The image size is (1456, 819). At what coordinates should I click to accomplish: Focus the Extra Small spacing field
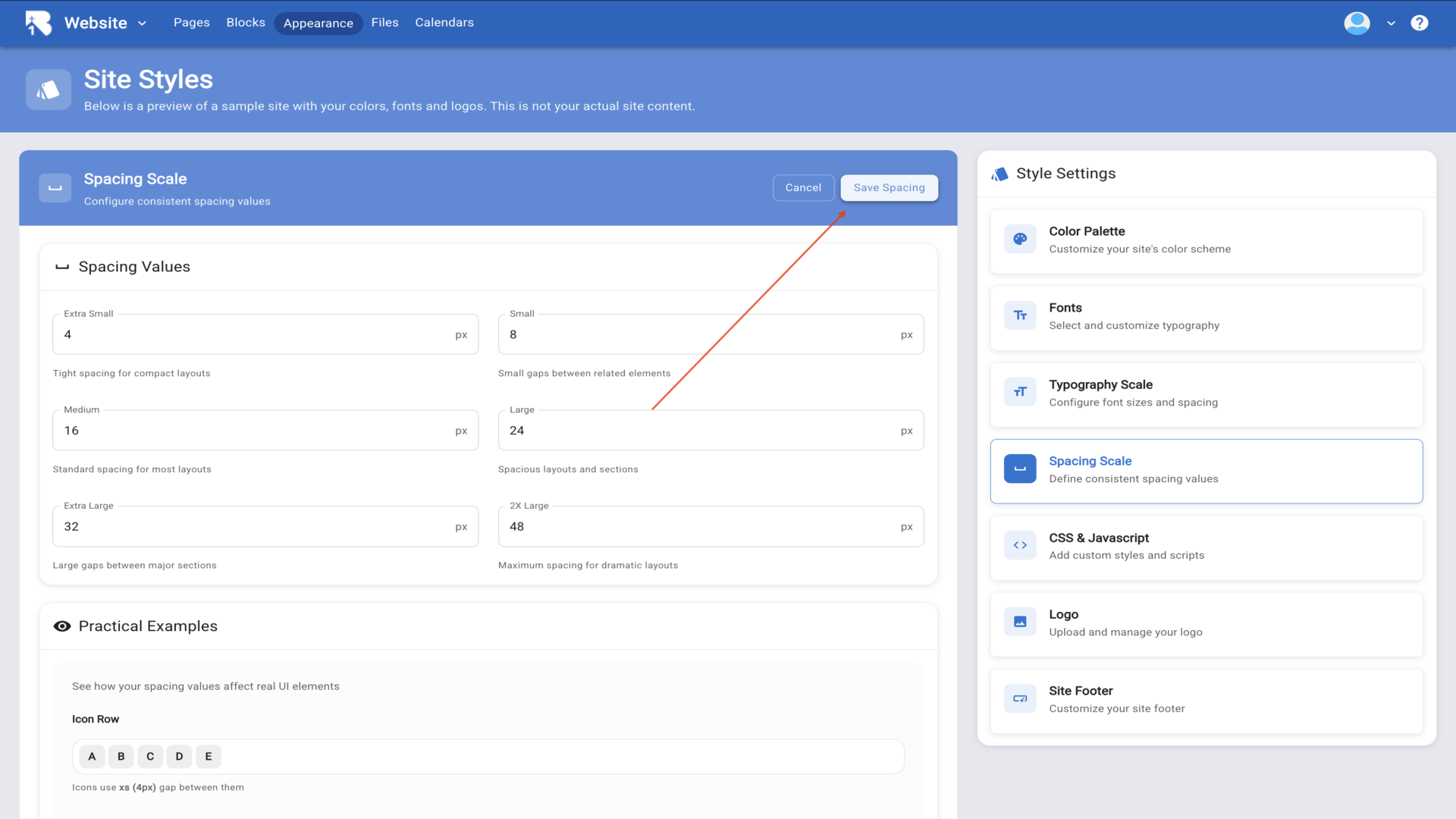click(x=258, y=334)
